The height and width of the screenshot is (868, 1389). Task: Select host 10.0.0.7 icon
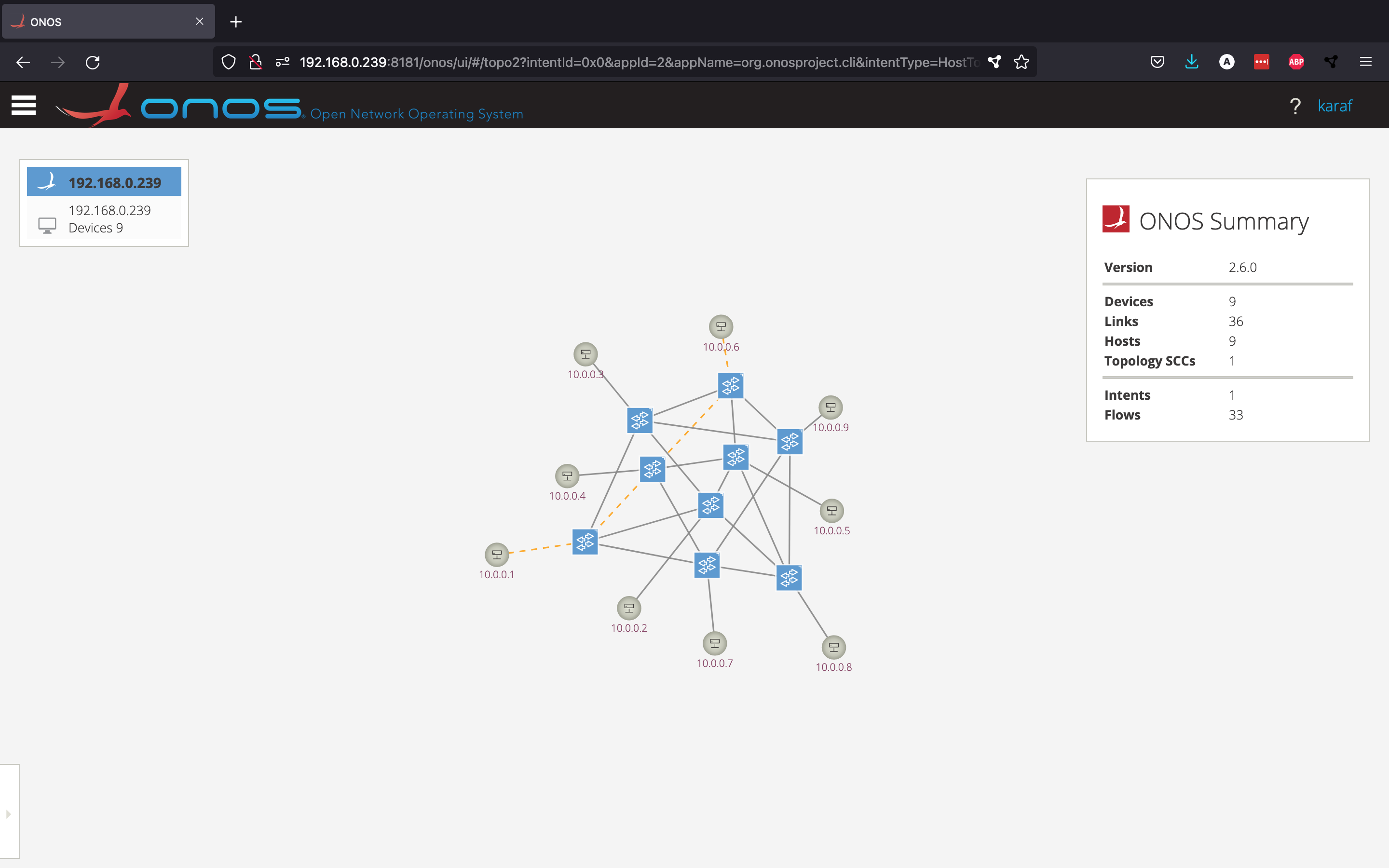(715, 644)
